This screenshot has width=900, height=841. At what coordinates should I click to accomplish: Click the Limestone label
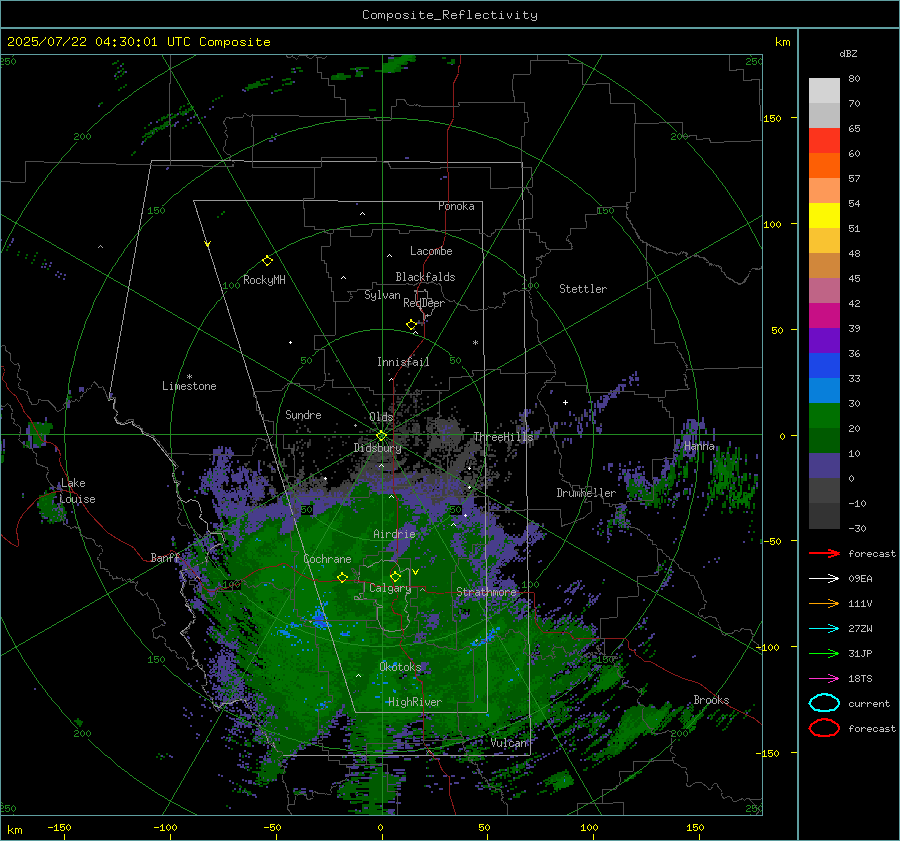pos(189,386)
